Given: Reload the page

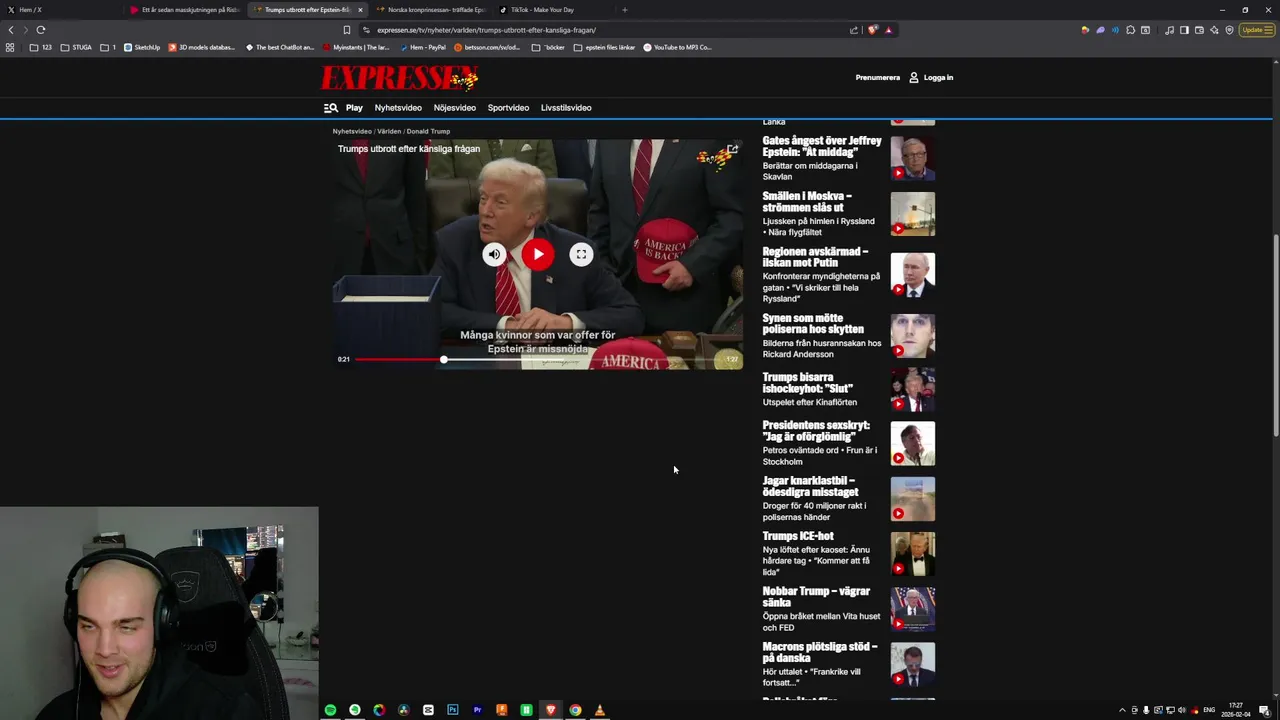Looking at the screenshot, I should tap(41, 30).
